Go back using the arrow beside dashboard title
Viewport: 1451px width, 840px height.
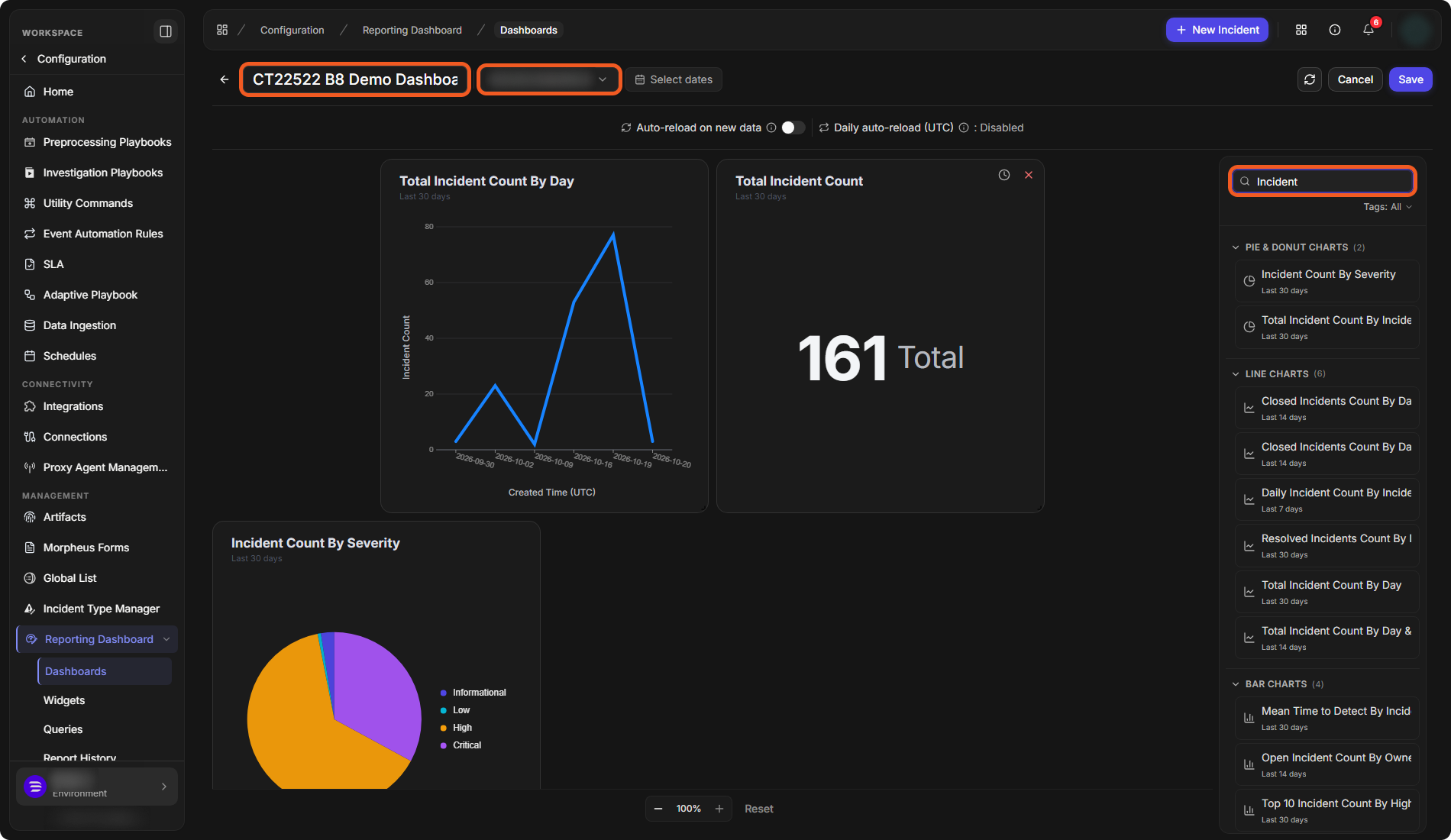coord(224,79)
